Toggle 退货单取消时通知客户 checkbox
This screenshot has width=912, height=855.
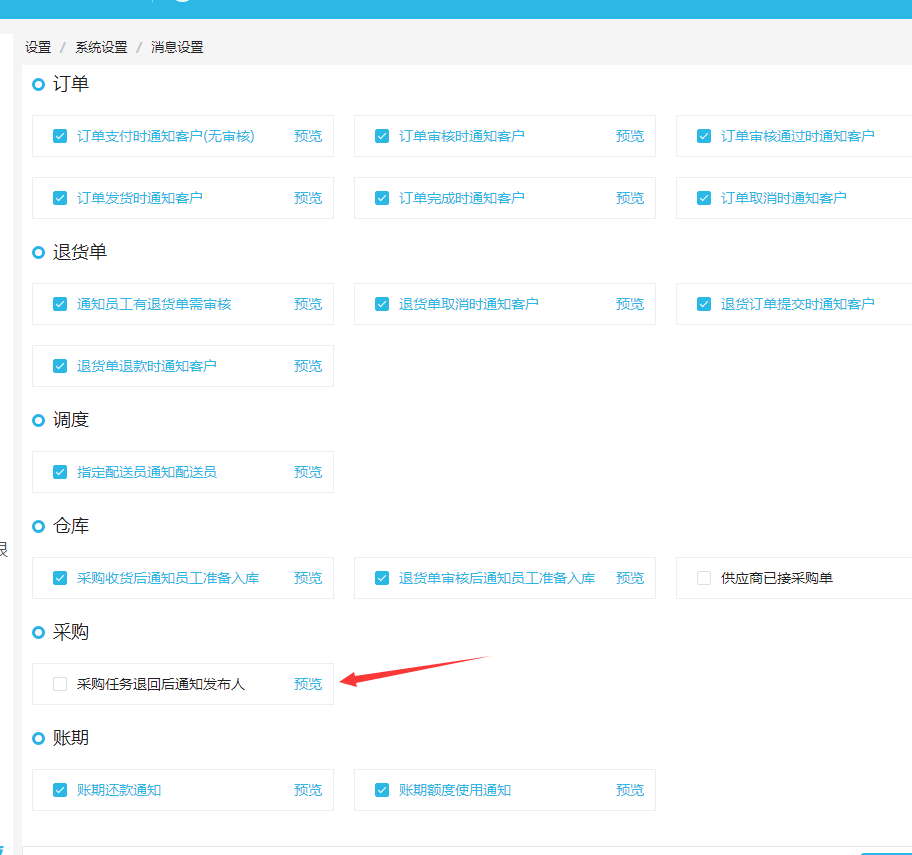tap(382, 304)
